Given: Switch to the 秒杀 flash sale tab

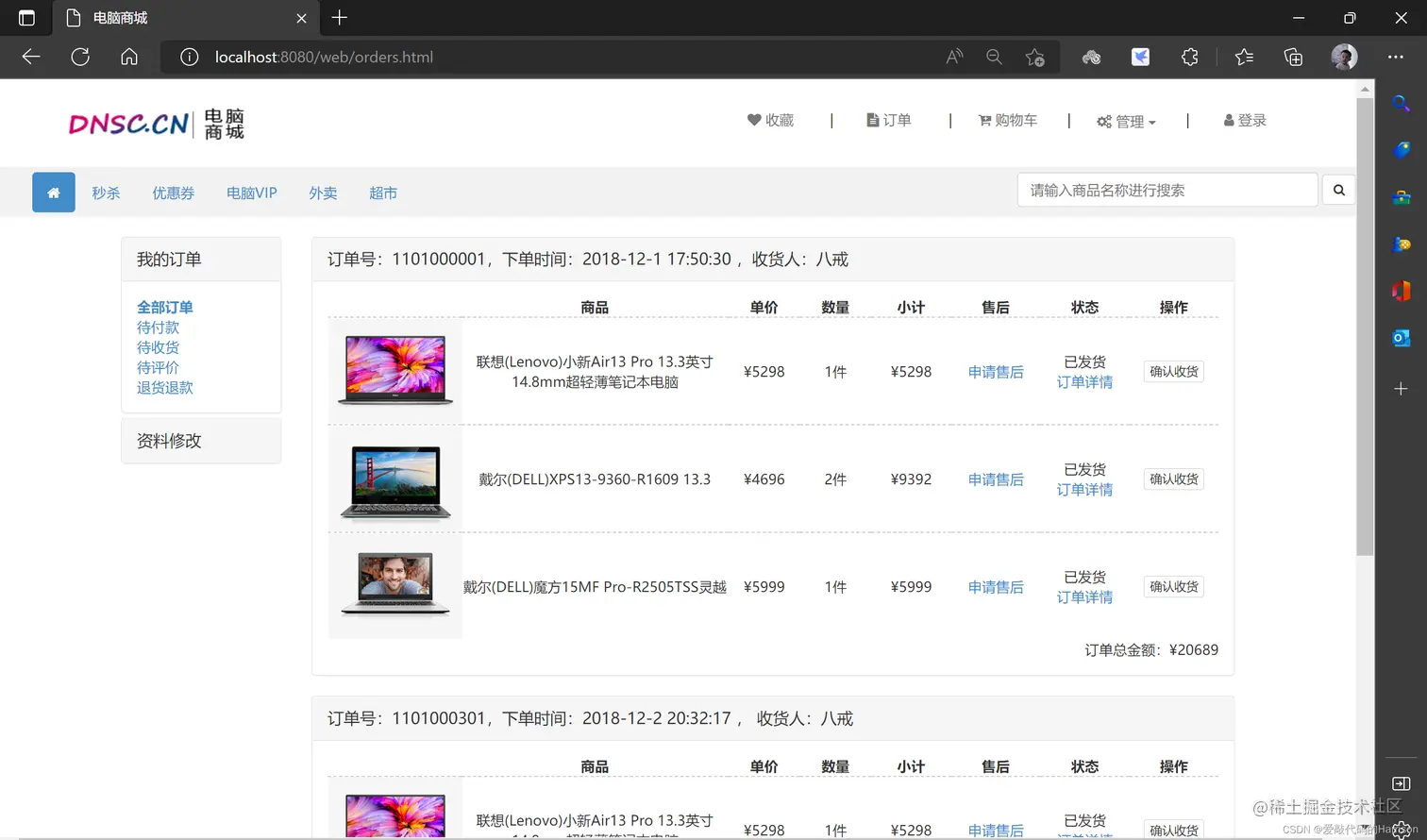Looking at the screenshot, I should (x=106, y=193).
